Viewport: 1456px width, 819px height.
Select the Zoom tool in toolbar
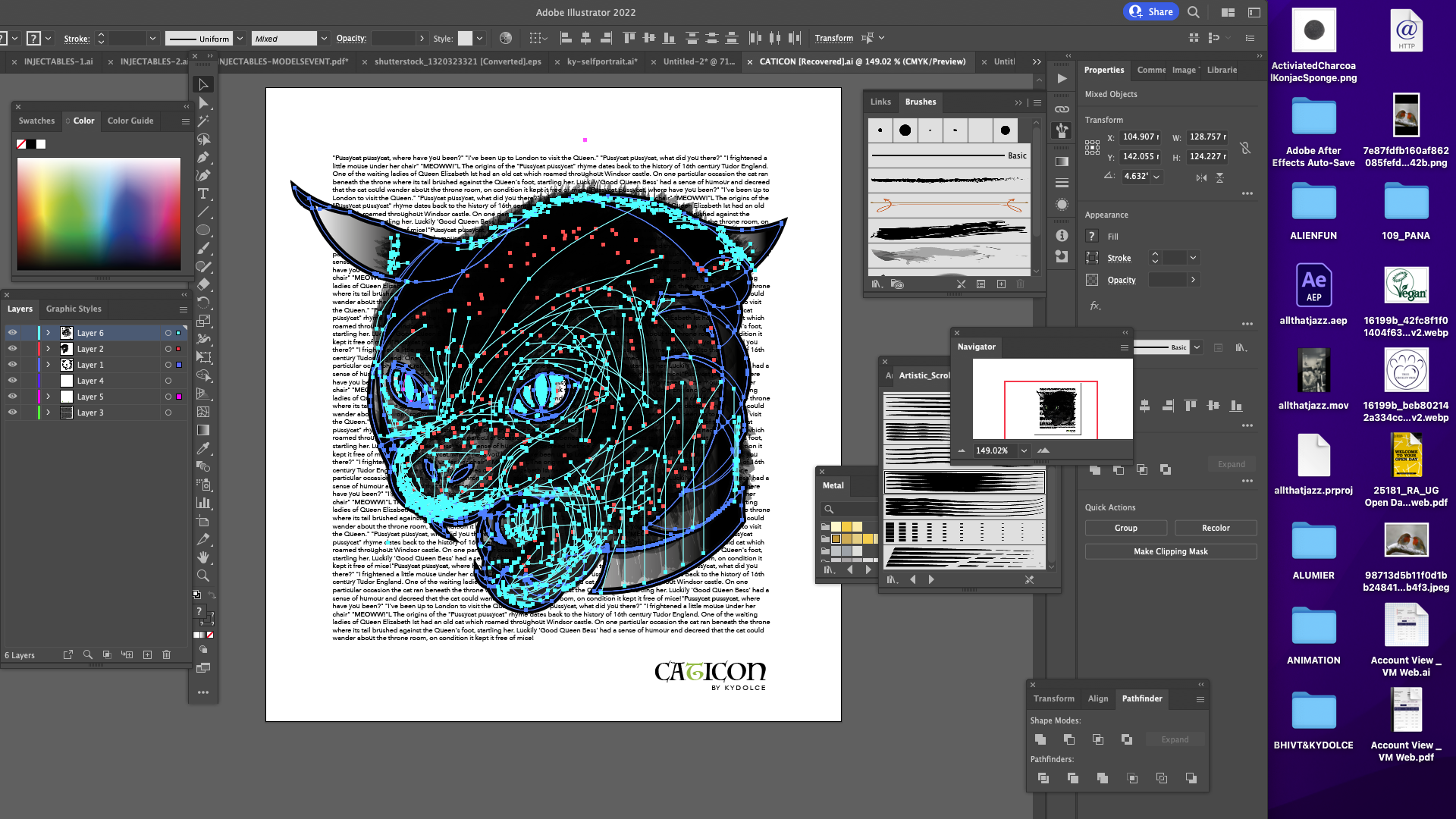tap(202, 576)
